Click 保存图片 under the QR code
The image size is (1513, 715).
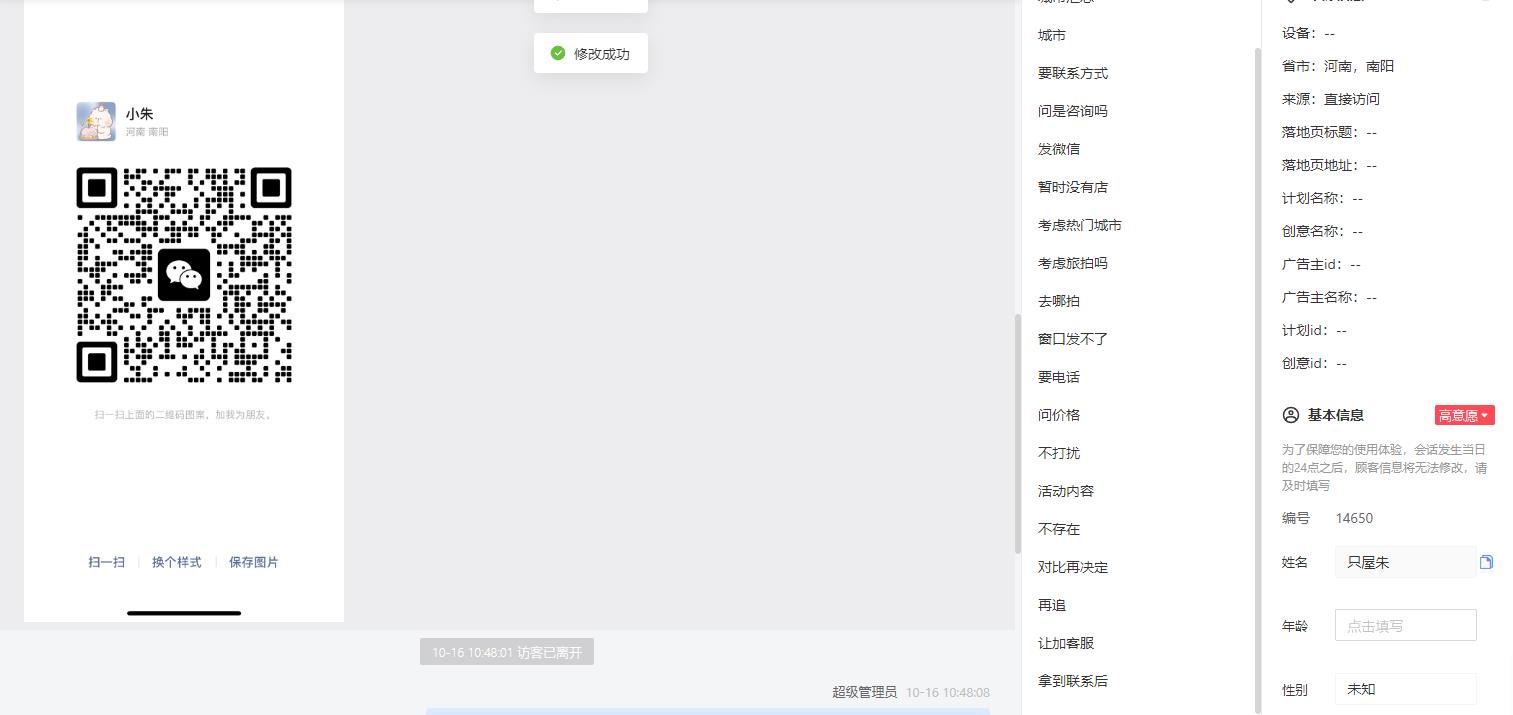[x=254, y=562]
